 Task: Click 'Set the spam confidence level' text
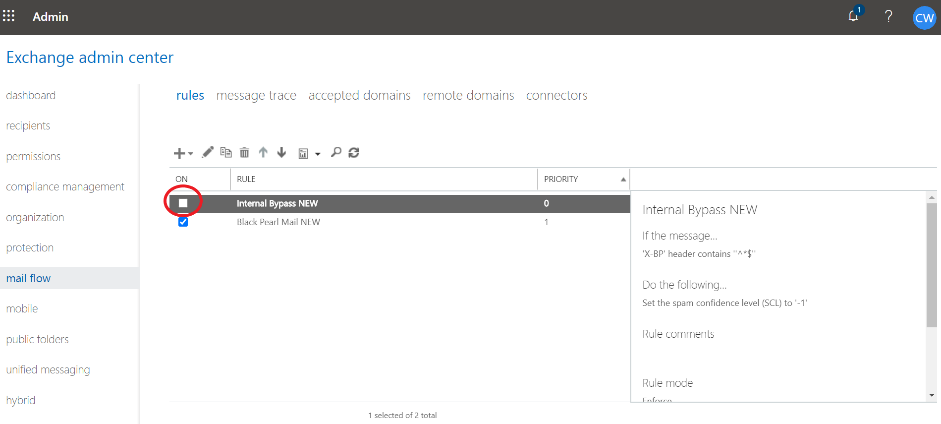[725, 303]
